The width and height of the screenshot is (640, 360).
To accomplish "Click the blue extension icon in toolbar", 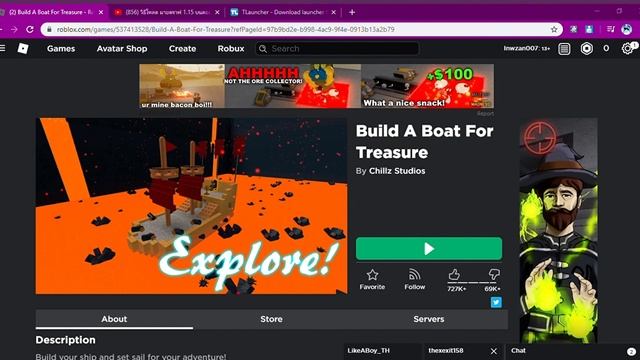I will [589, 29].
